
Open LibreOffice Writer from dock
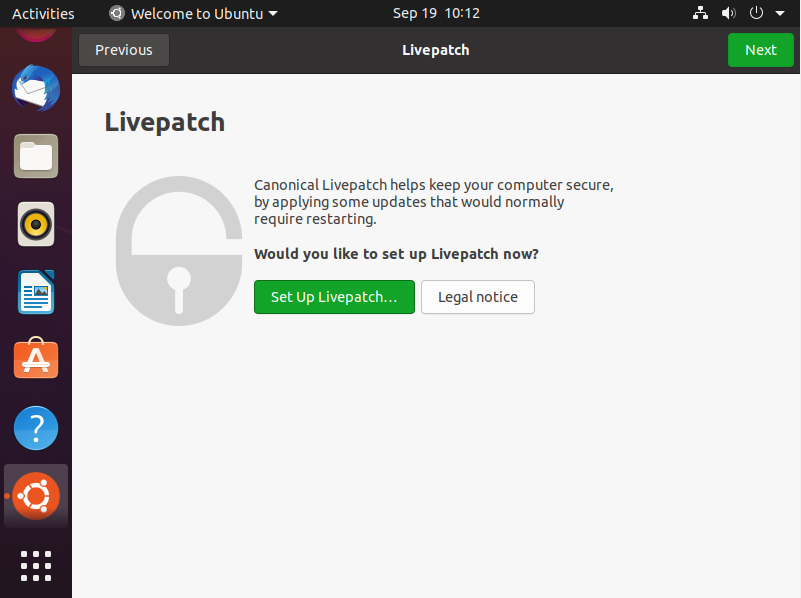tap(36, 292)
